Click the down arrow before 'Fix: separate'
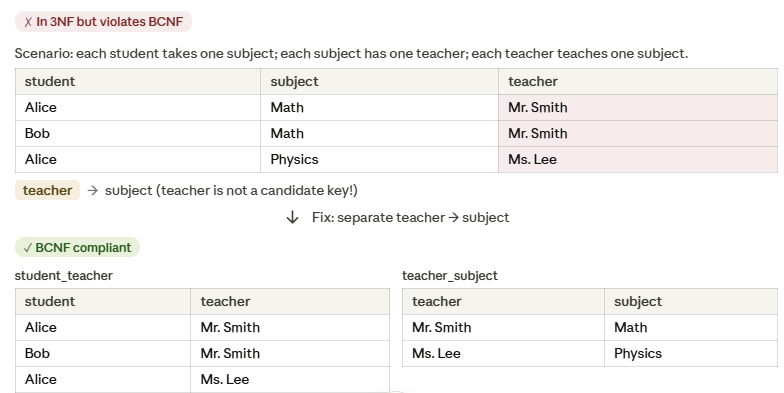Screen dimensions: 784x393 click(292, 218)
